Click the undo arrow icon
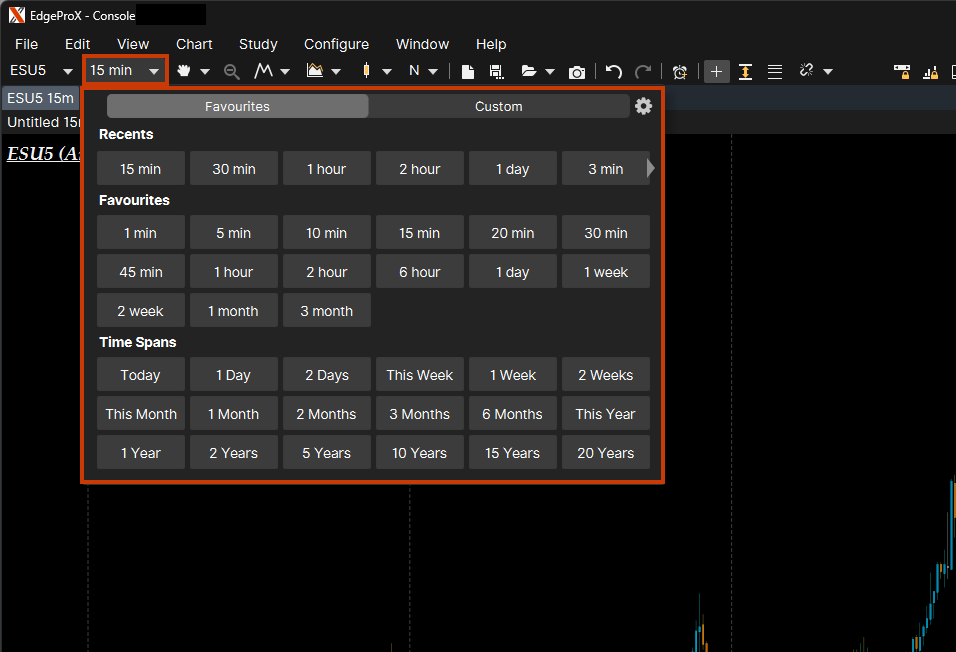The height and width of the screenshot is (652, 956). click(x=614, y=71)
